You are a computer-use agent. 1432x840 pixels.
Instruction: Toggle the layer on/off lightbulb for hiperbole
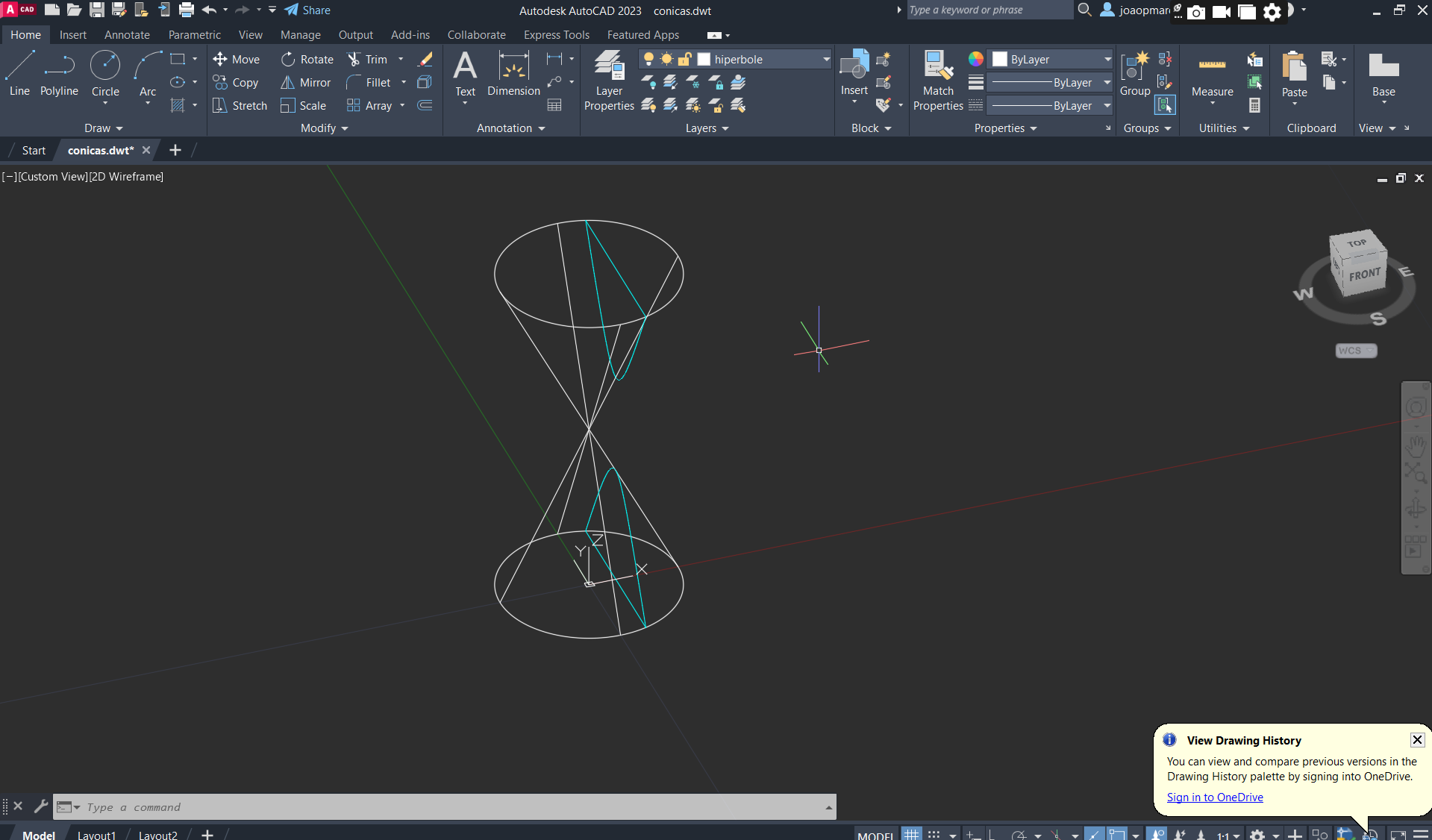coord(648,60)
